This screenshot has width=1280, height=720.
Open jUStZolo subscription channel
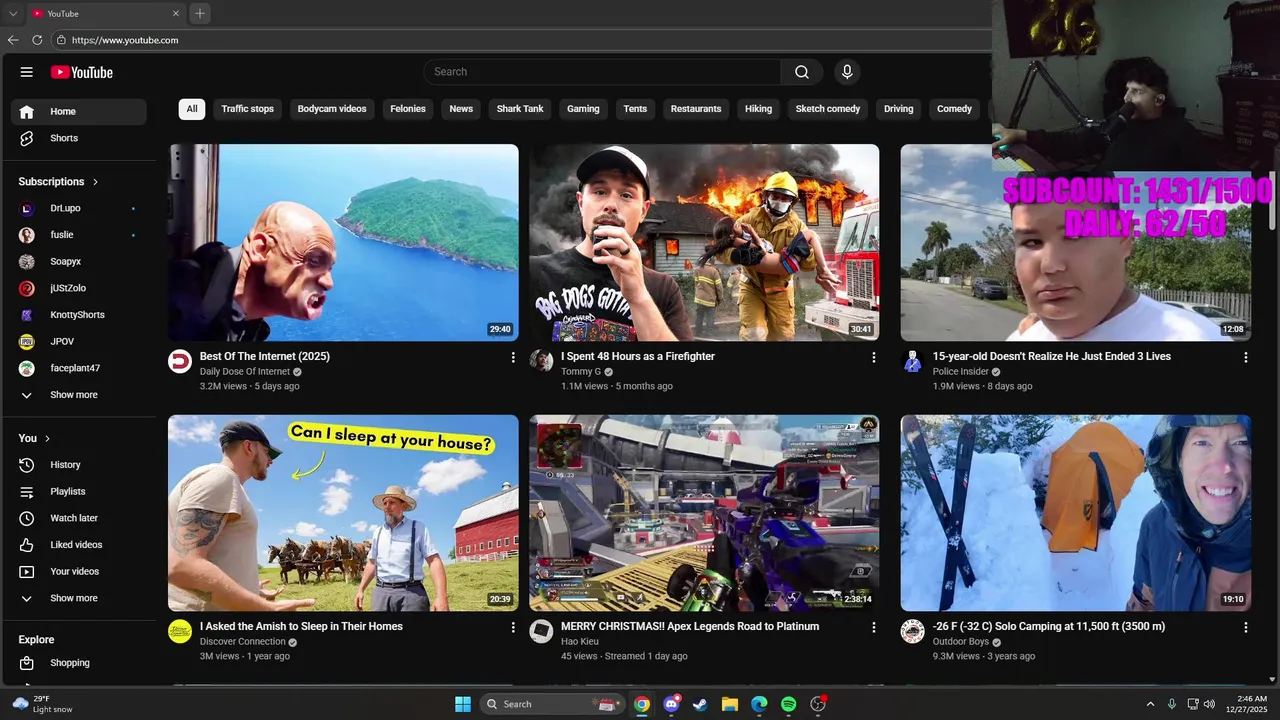click(78, 288)
